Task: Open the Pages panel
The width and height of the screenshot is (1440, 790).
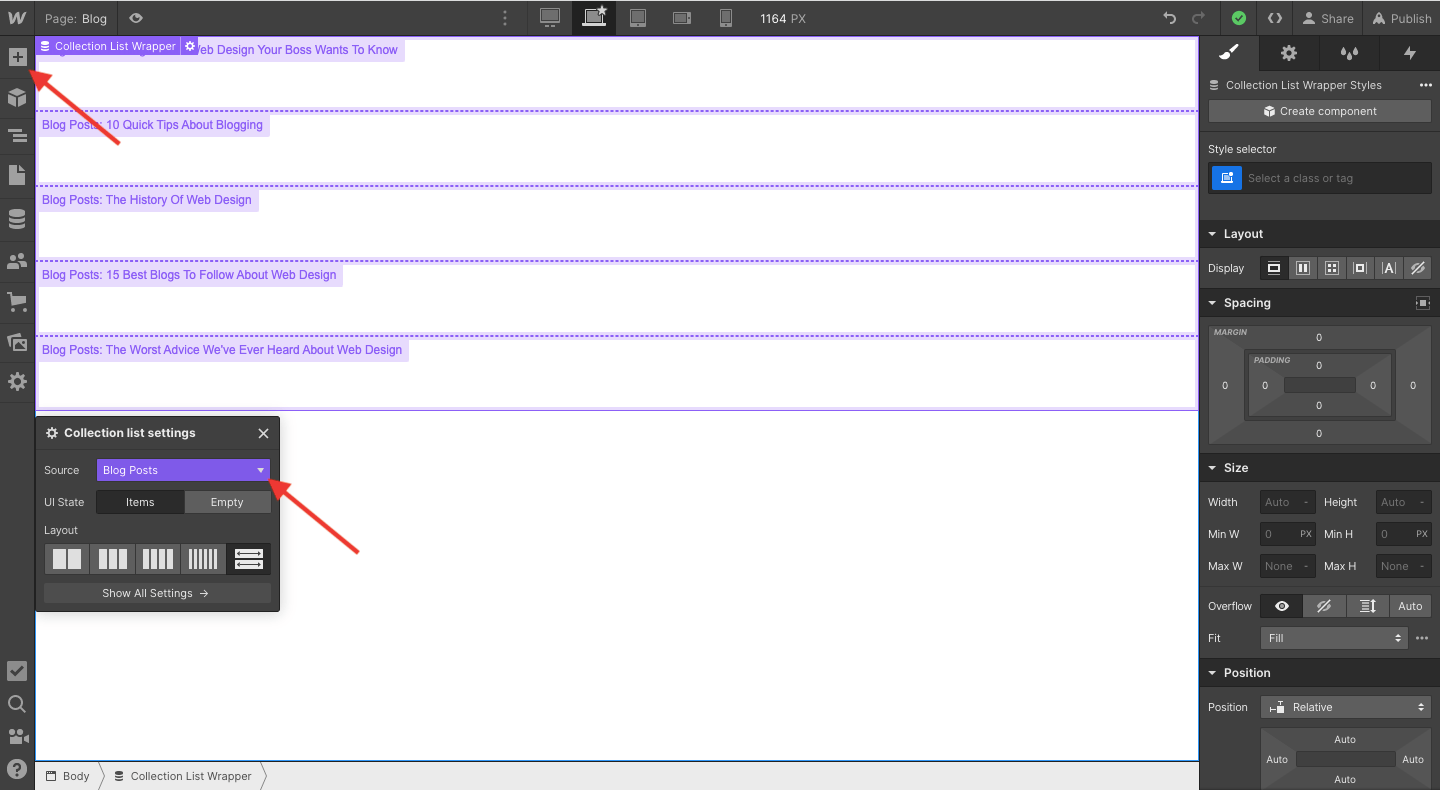Action: click(17, 174)
